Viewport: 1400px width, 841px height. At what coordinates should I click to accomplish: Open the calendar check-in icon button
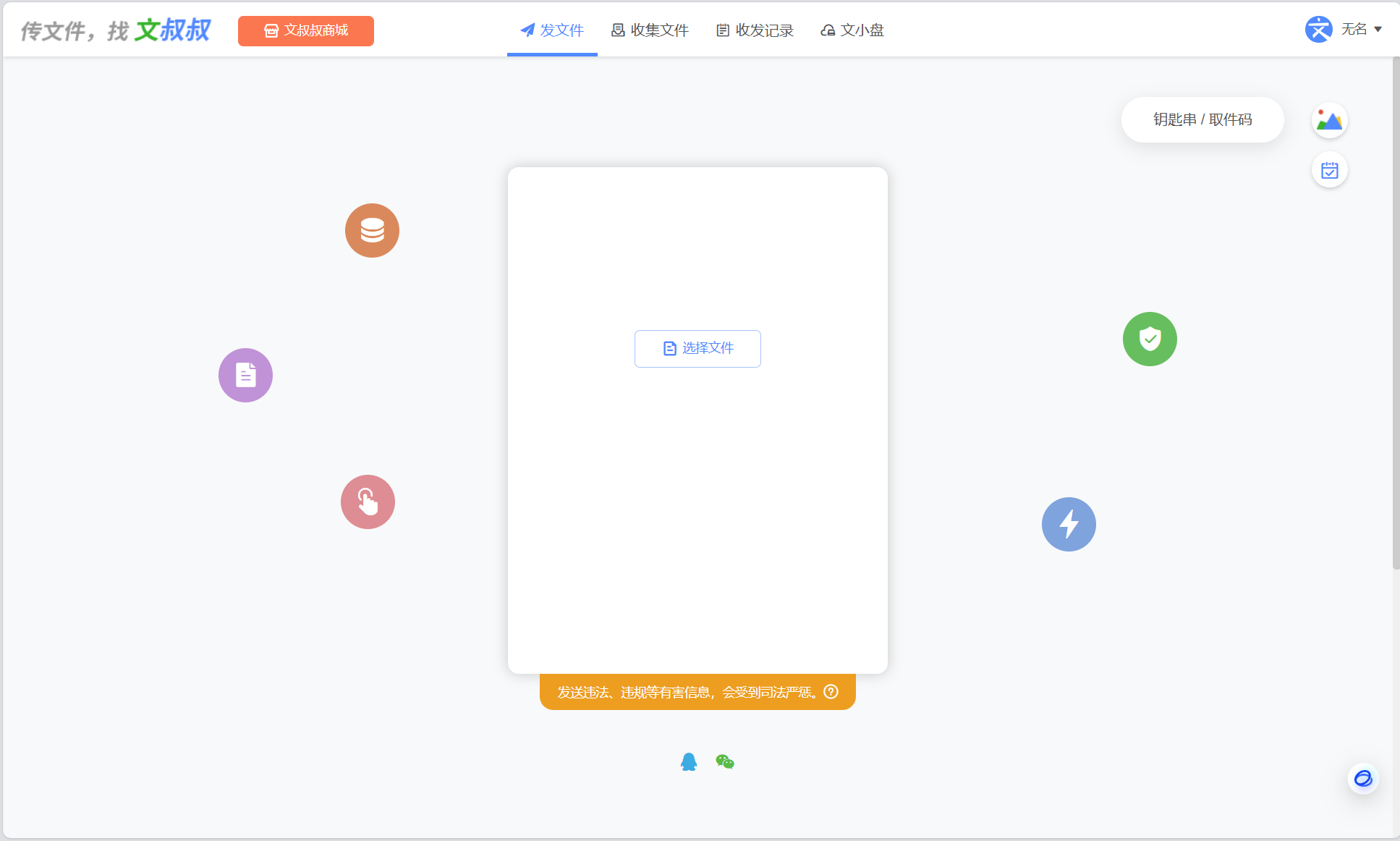click(x=1329, y=171)
